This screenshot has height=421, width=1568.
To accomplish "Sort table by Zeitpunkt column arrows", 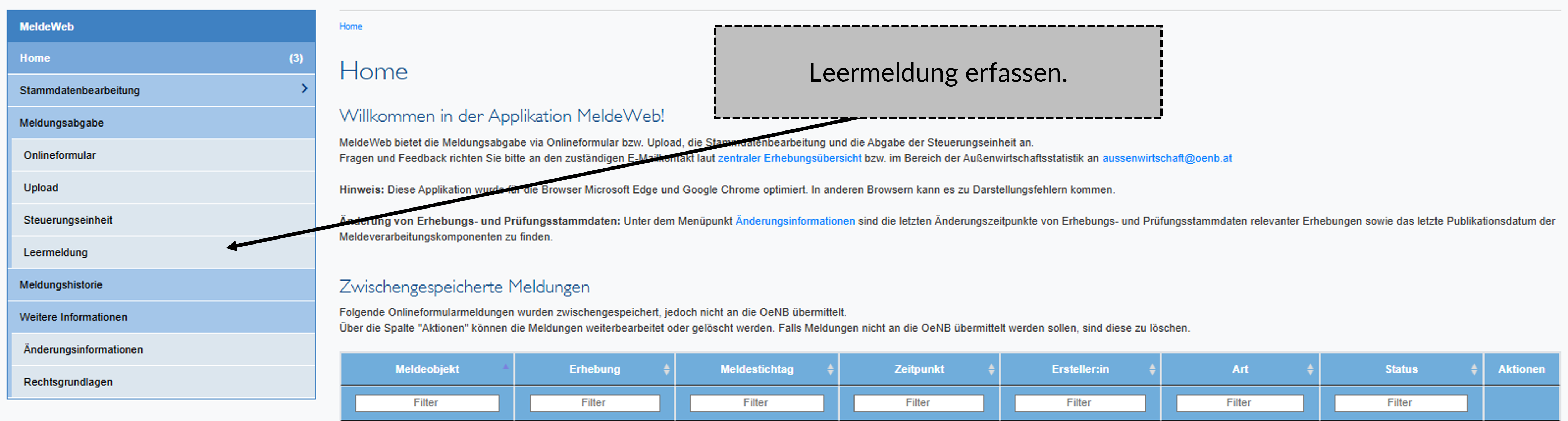I will (x=991, y=369).
